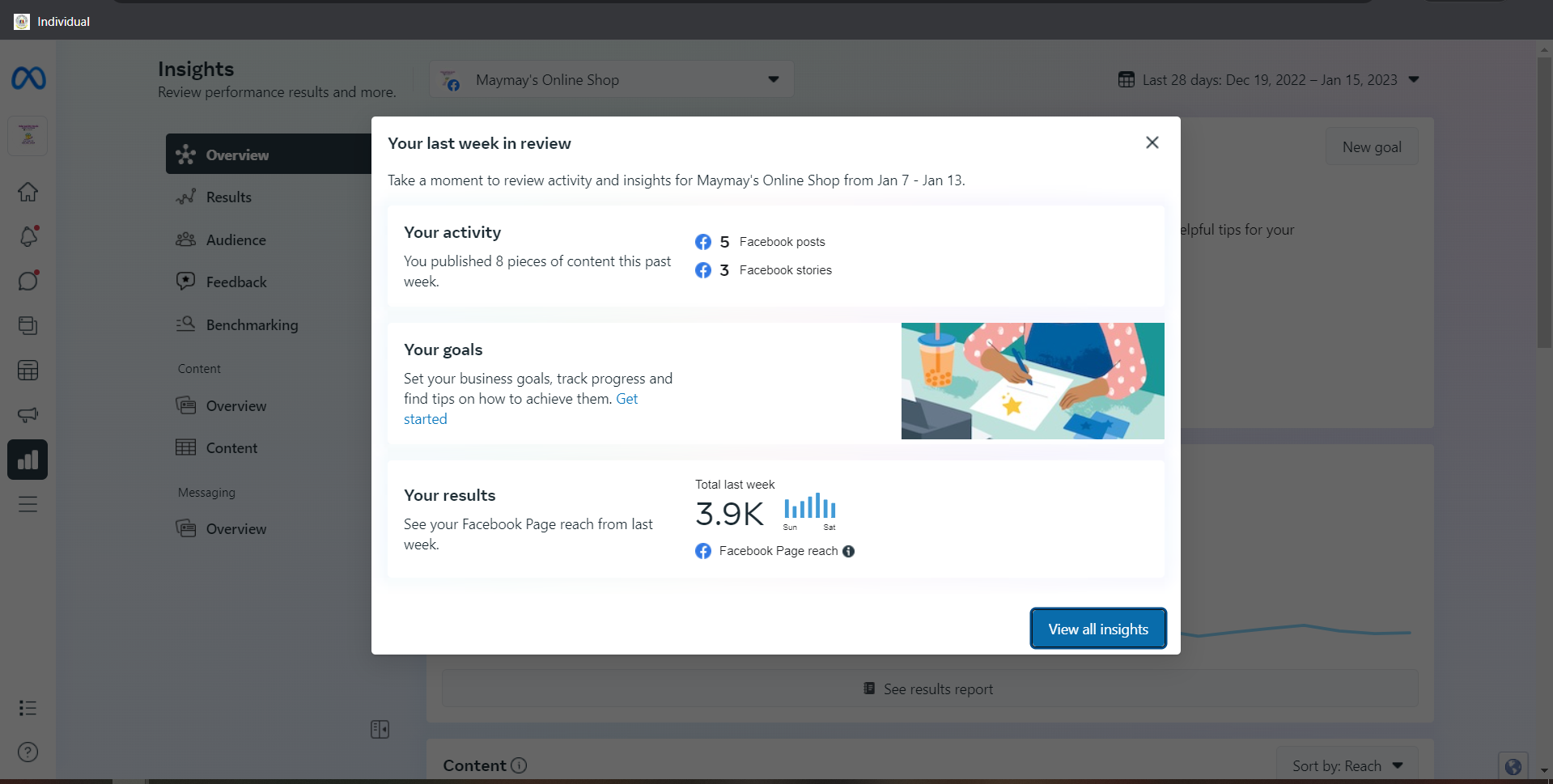Select the Insights bar chart icon
The height and width of the screenshot is (784, 1553).
[x=28, y=460]
